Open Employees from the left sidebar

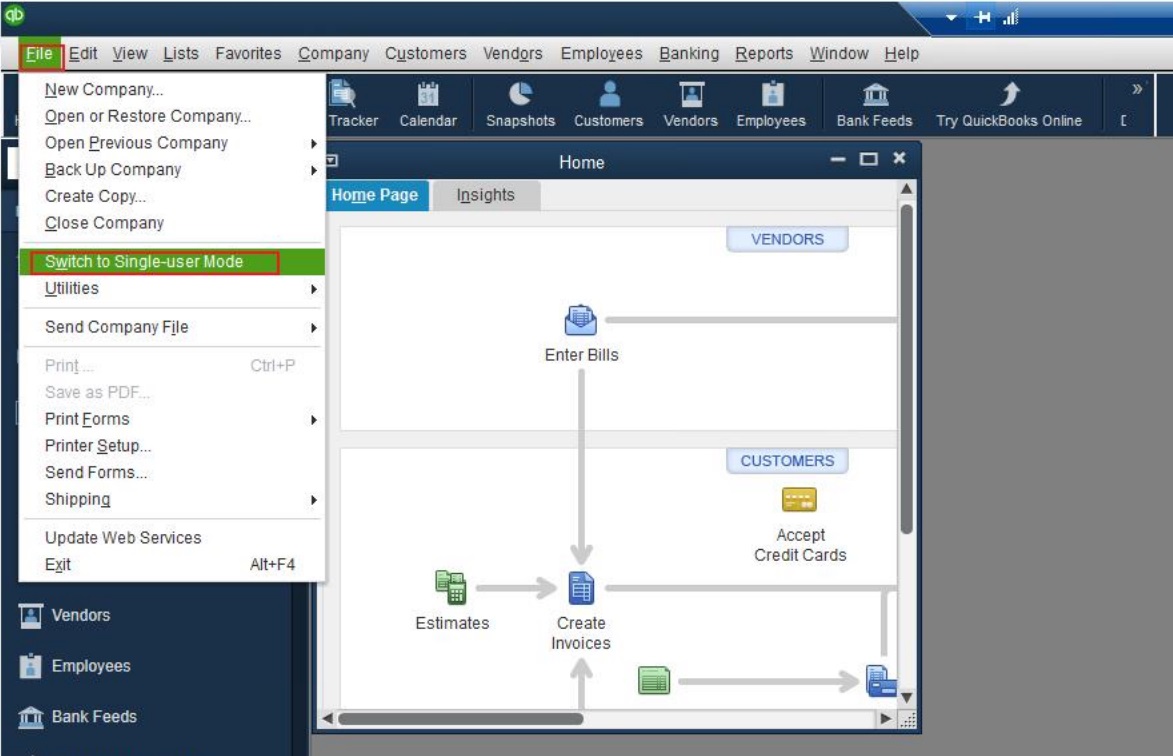90,666
